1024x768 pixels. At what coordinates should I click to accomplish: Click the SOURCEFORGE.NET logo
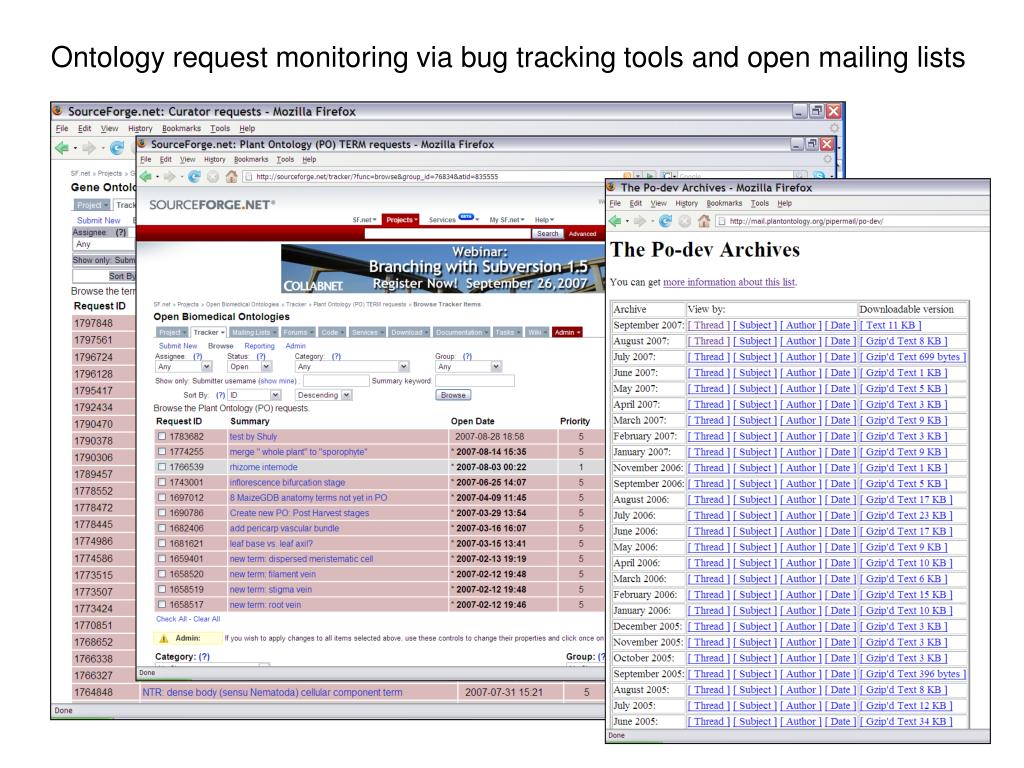point(212,204)
